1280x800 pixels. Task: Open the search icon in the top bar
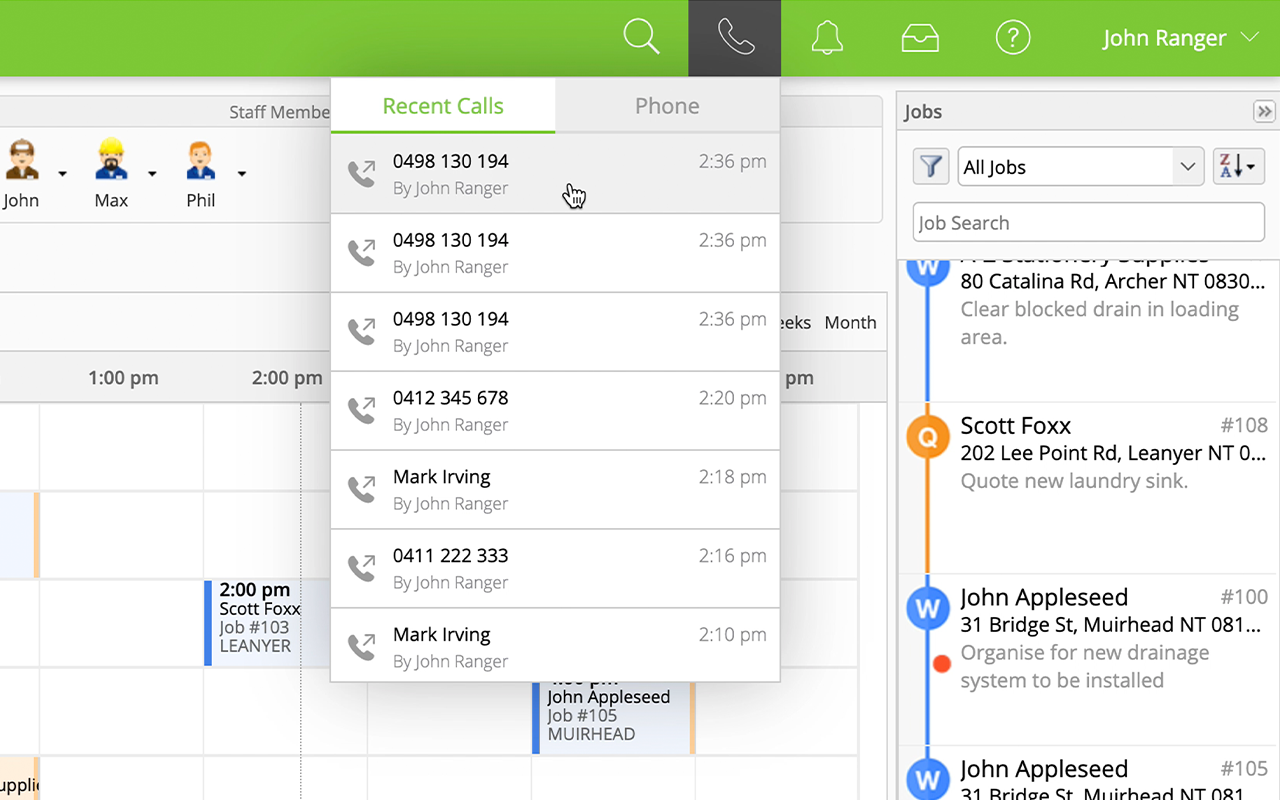tap(641, 37)
